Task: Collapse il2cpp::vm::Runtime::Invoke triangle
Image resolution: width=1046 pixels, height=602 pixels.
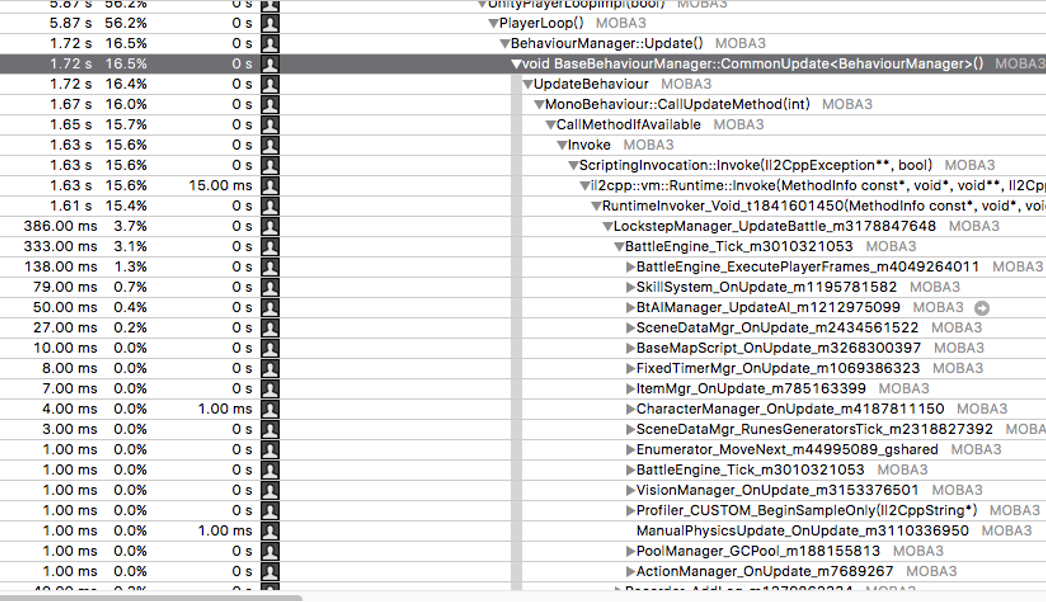Action: [584, 186]
